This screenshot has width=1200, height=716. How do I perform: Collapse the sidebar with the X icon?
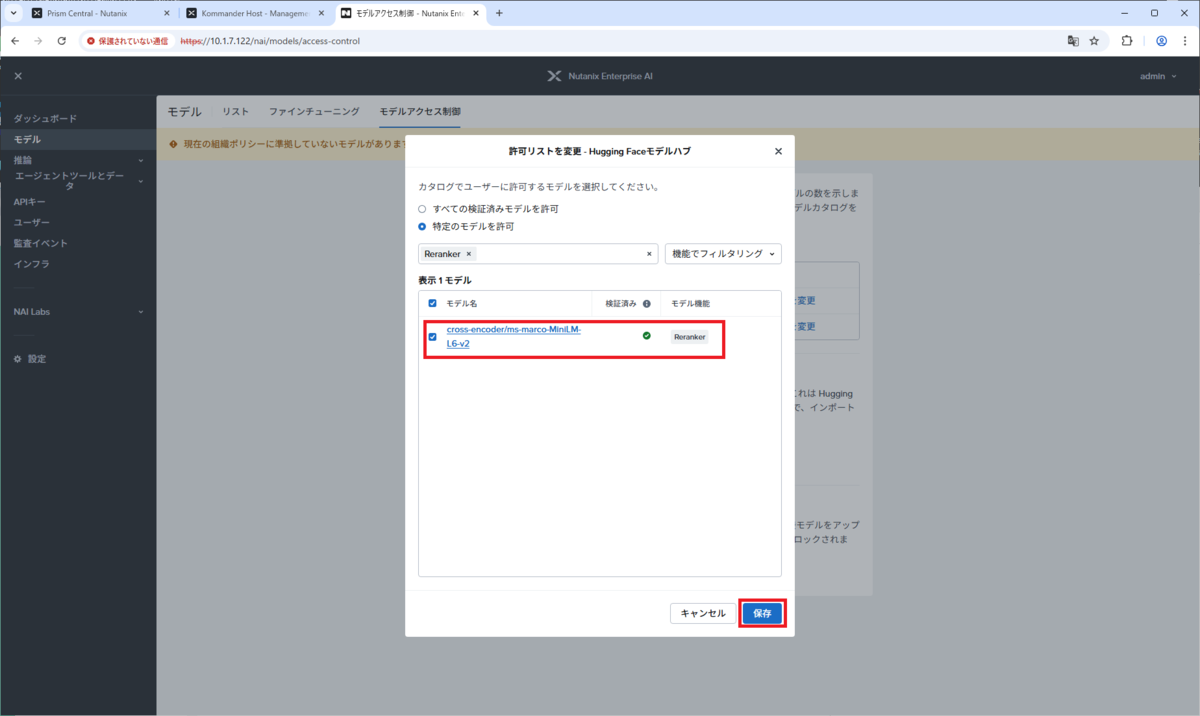(18, 76)
